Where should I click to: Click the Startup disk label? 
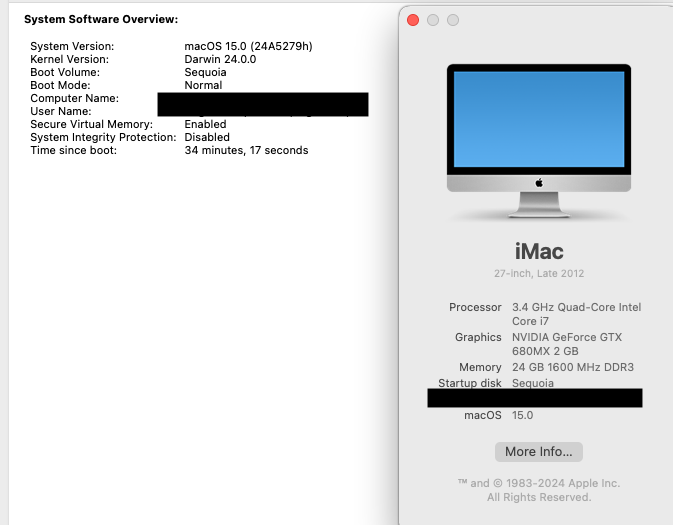click(x=470, y=383)
